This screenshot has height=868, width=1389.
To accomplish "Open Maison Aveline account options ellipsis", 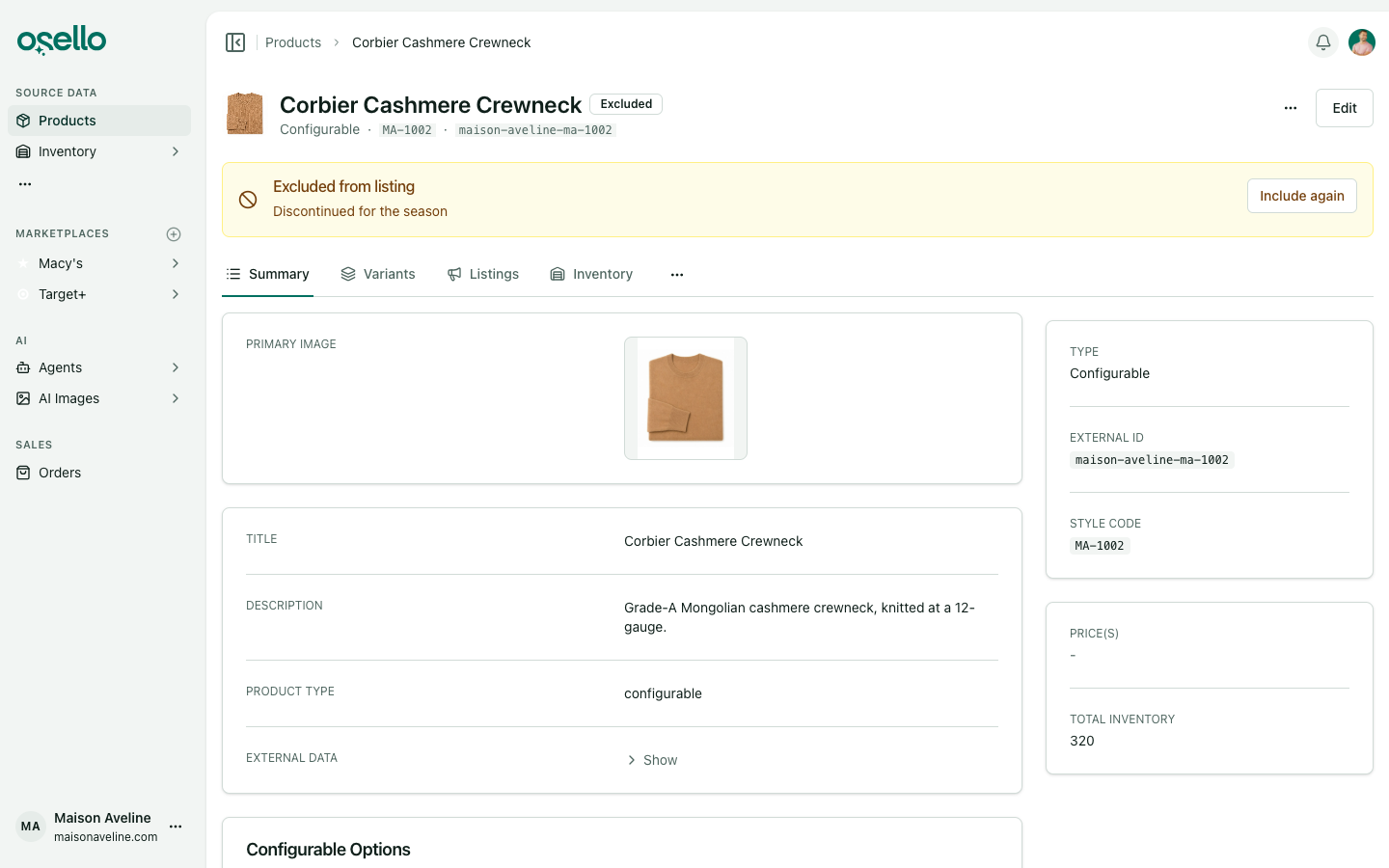I will (176, 827).
